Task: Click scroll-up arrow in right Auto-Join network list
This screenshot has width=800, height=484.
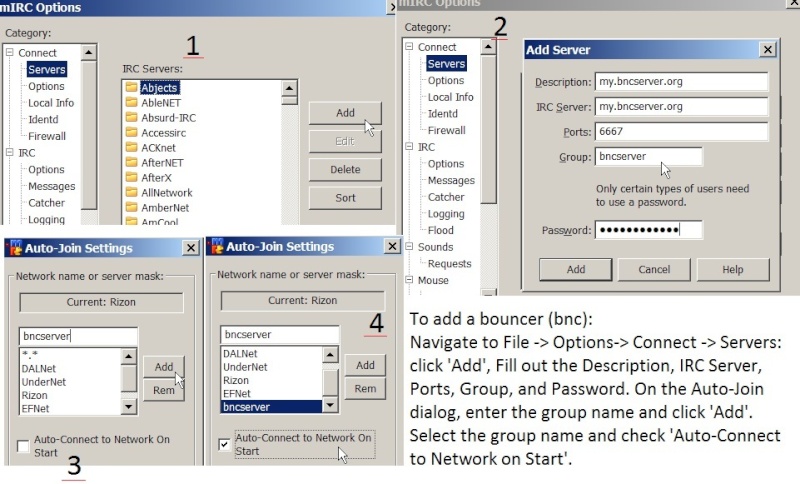Action: [x=330, y=355]
